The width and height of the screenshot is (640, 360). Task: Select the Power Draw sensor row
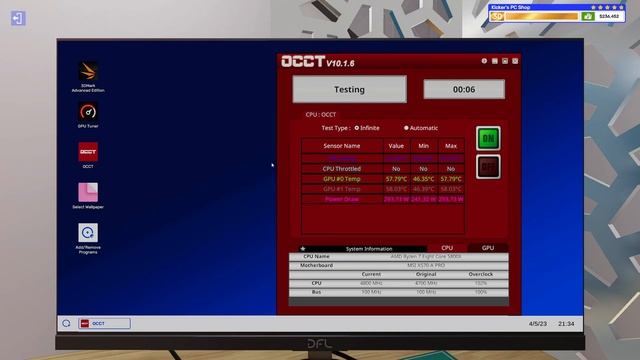click(383, 199)
